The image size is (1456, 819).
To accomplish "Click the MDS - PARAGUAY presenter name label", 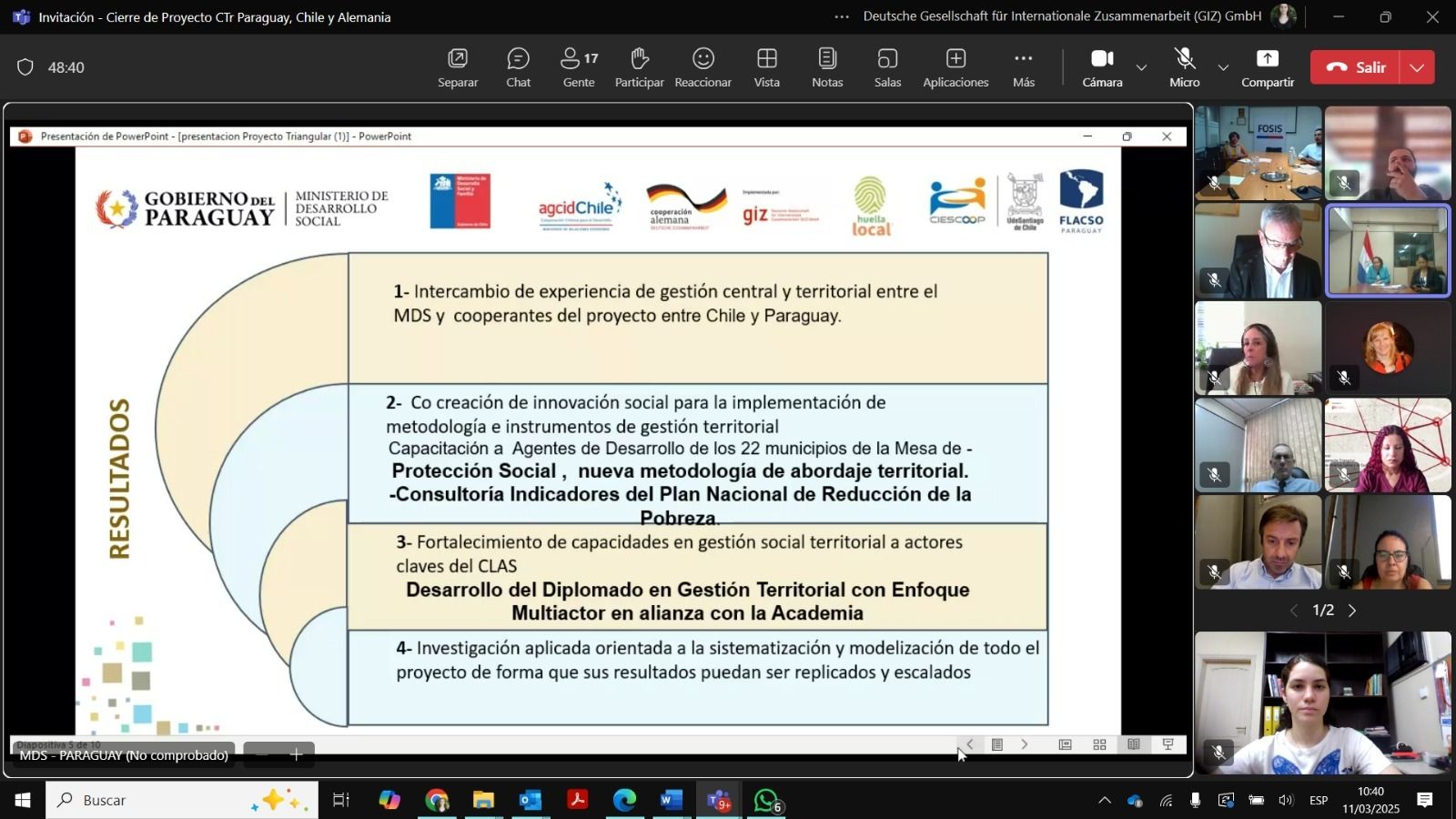I will tap(124, 755).
